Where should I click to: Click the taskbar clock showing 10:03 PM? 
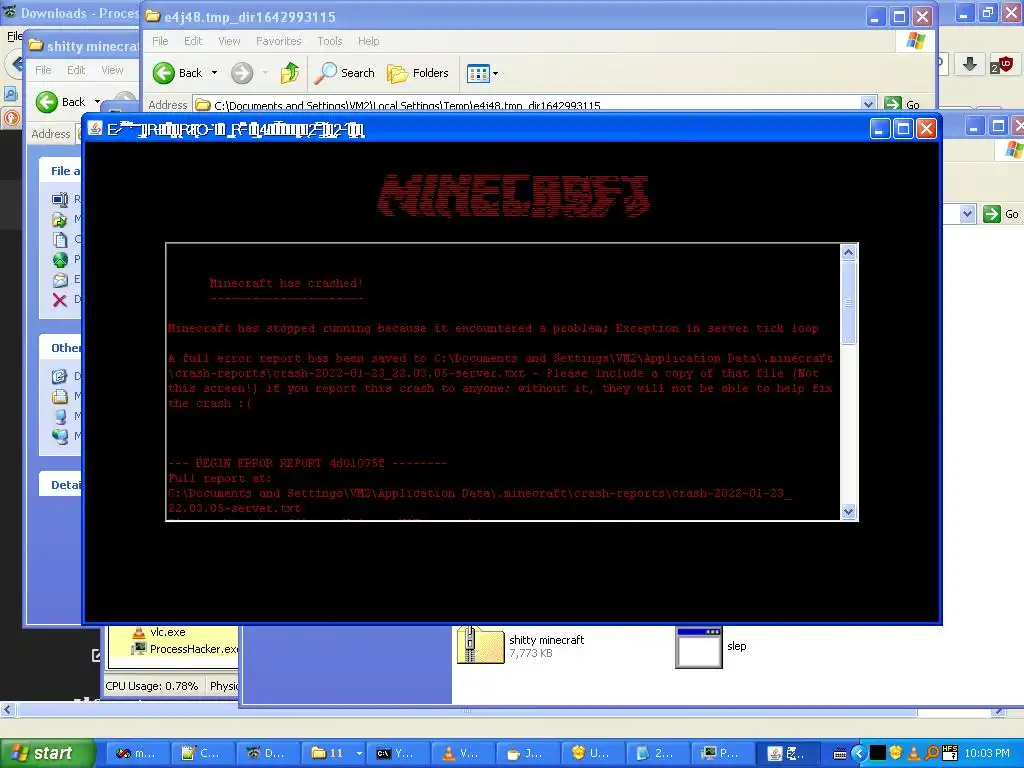pyautogui.click(x=987, y=754)
